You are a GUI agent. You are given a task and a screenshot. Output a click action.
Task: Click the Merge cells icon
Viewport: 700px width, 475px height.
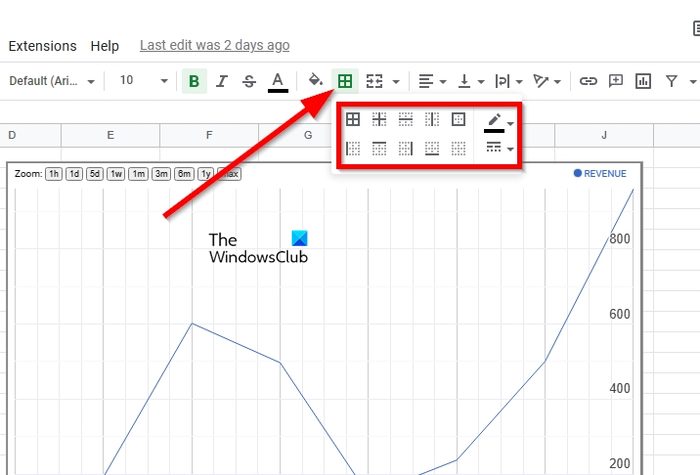pos(375,81)
